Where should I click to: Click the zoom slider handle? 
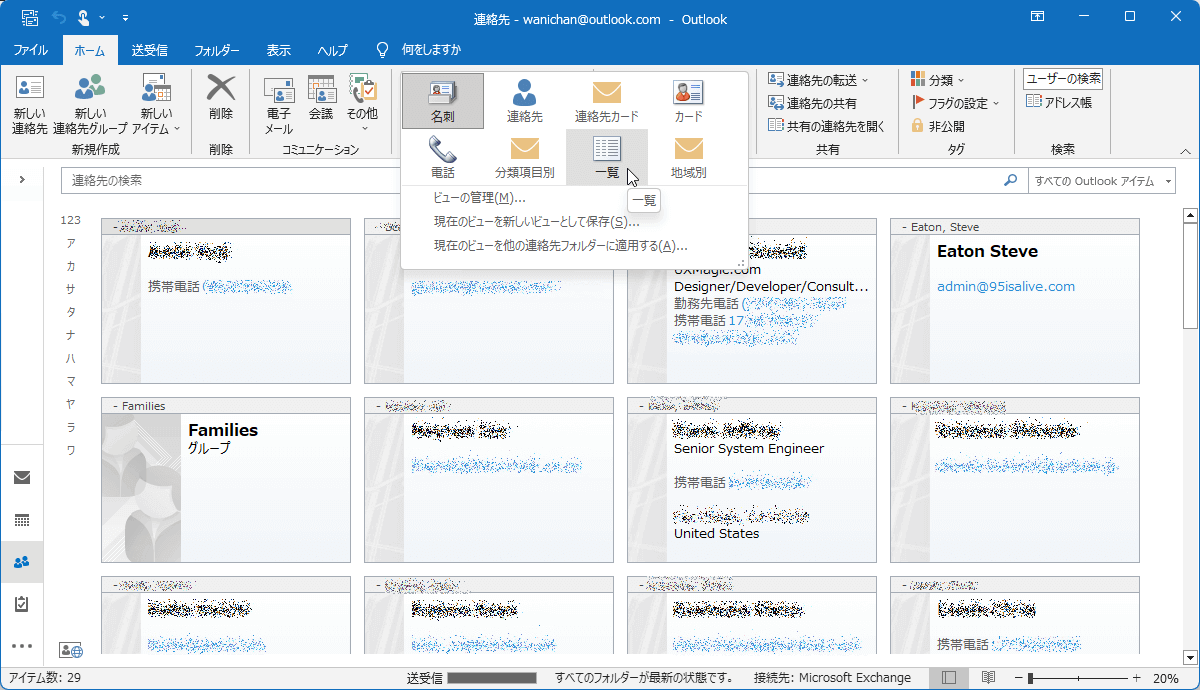pos(1030,678)
